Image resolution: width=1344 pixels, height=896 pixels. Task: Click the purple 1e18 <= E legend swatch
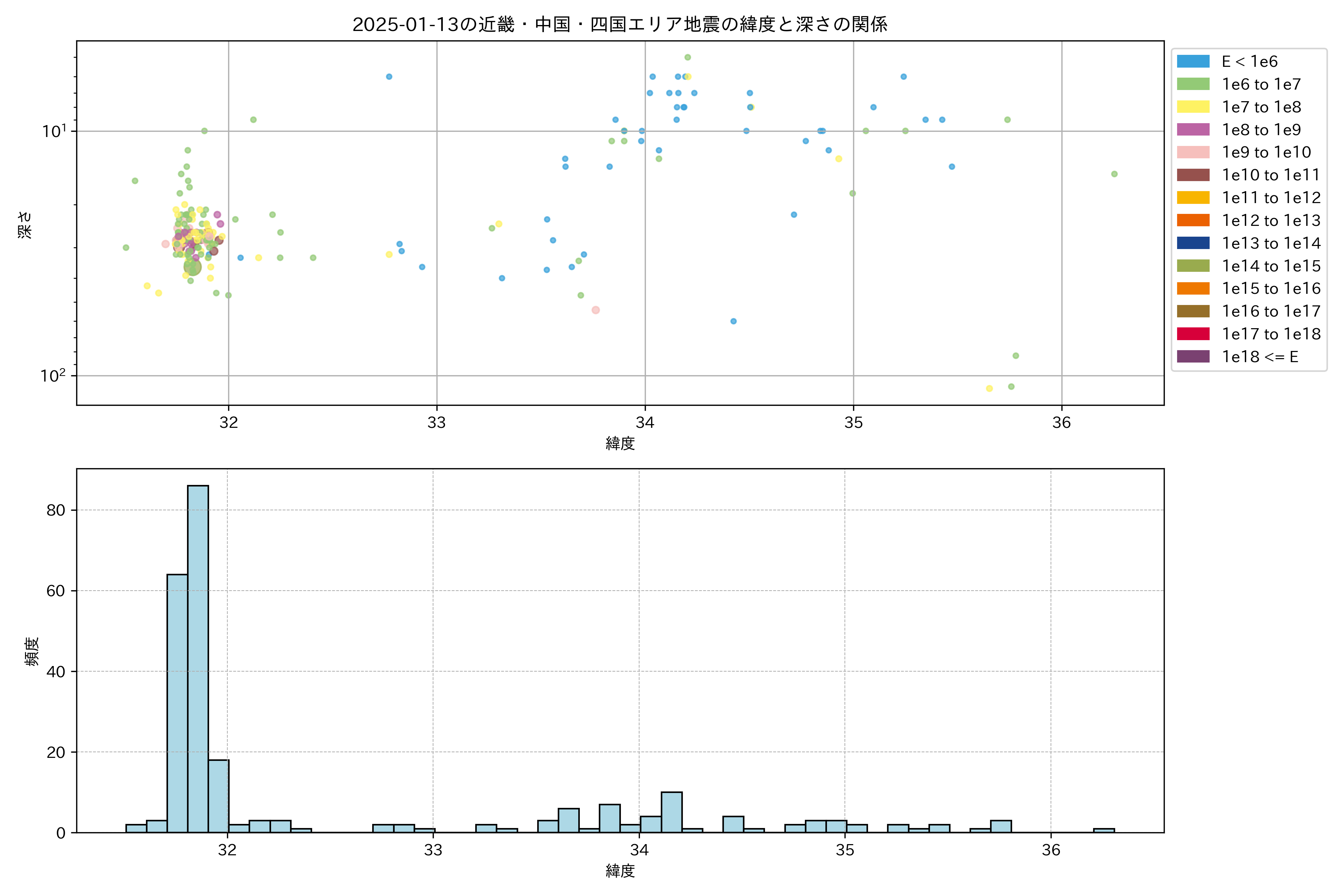point(1193,357)
